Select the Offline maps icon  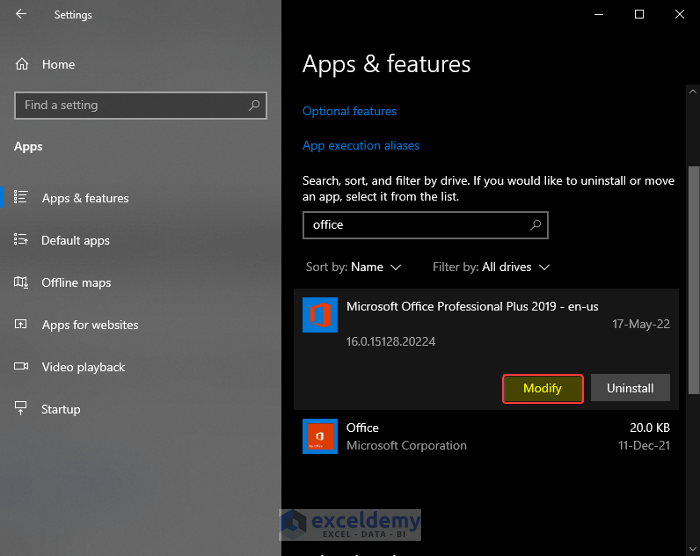(x=21, y=282)
